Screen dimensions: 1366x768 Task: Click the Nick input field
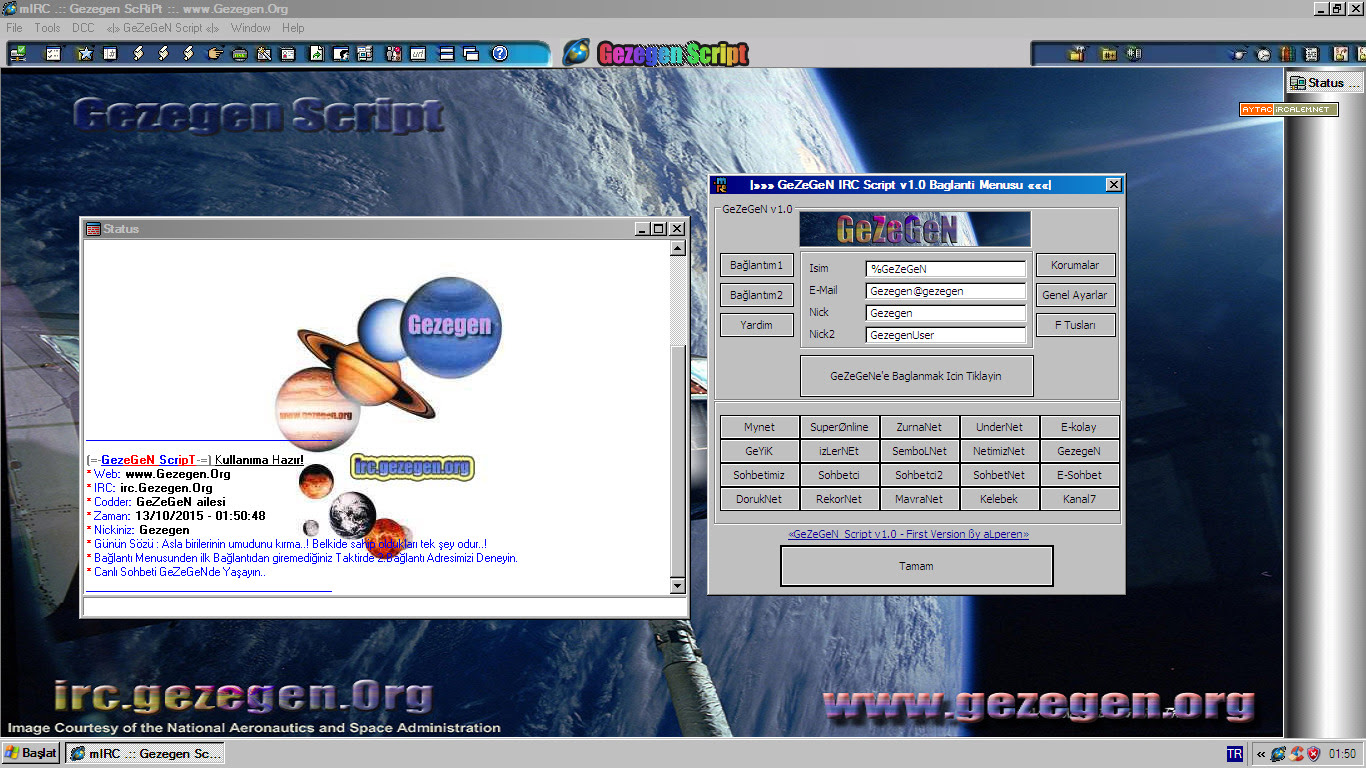point(946,313)
